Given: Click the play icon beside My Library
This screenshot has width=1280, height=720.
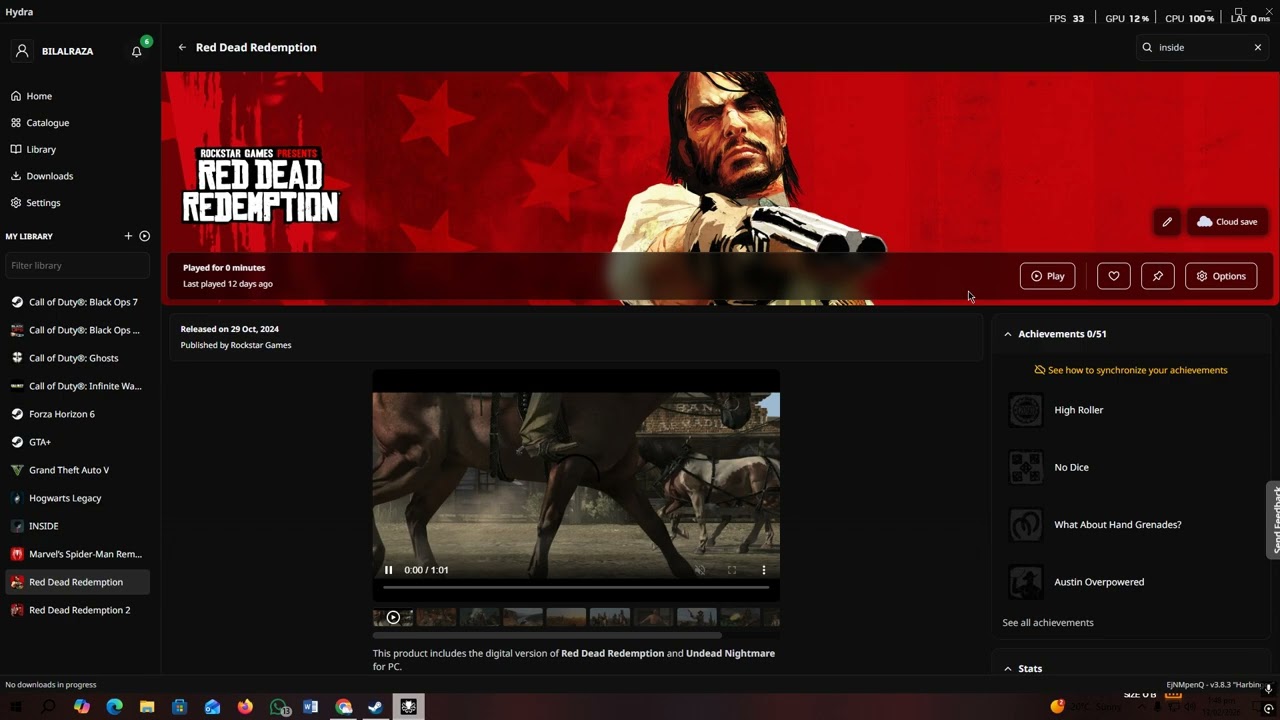Looking at the screenshot, I should pyautogui.click(x=145, y=236).
